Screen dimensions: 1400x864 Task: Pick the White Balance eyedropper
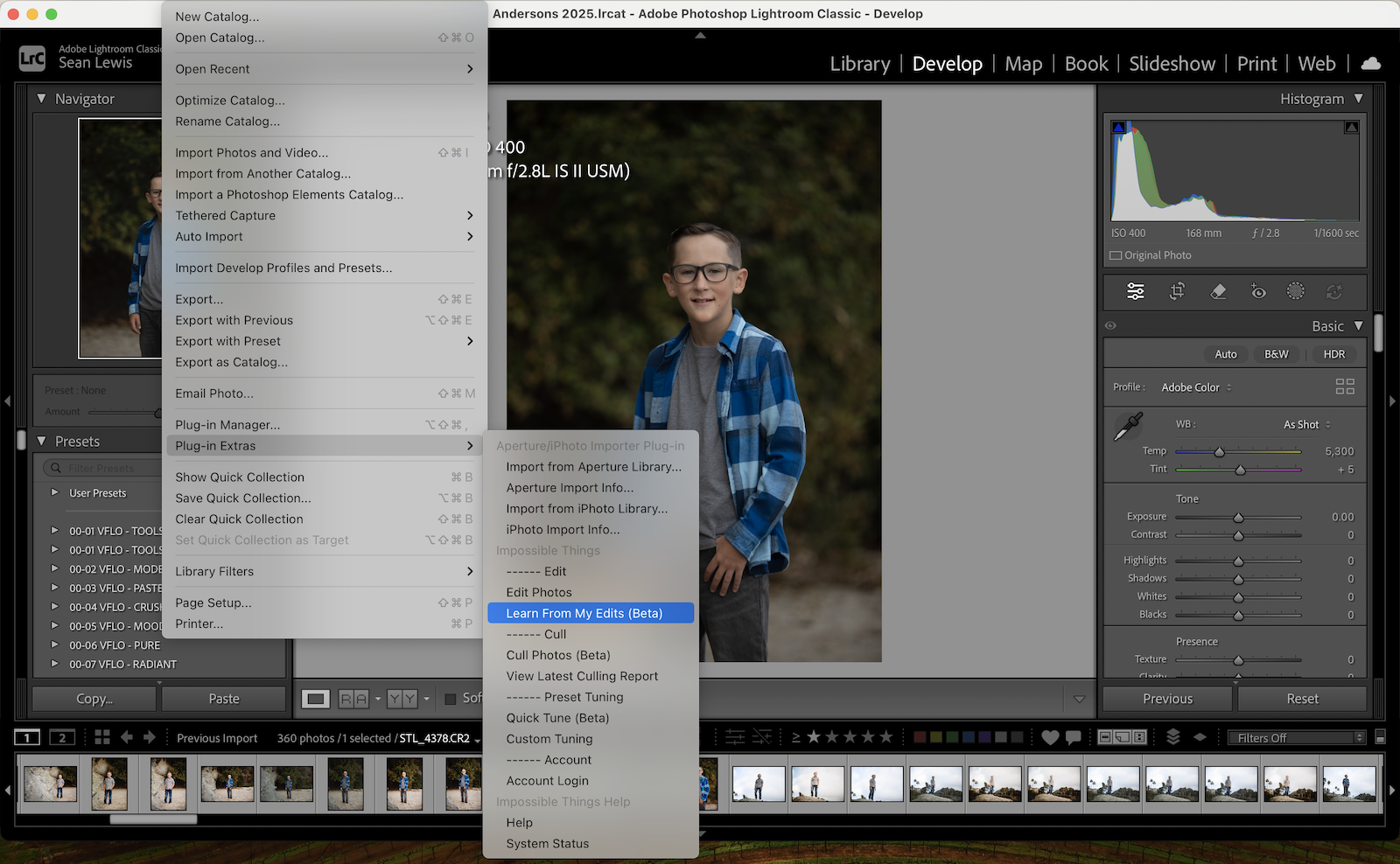tap(1128, 427)
